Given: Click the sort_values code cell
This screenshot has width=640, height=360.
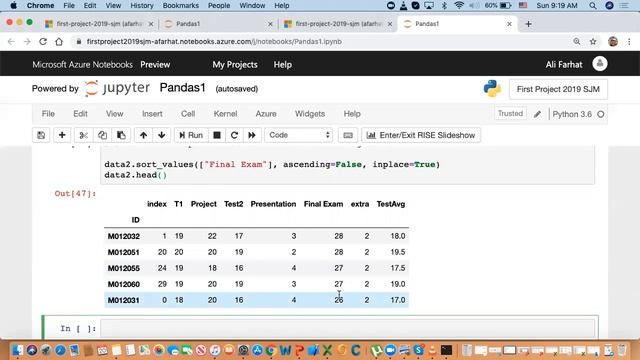Looking at the screenshot, I should coord(347,165).
